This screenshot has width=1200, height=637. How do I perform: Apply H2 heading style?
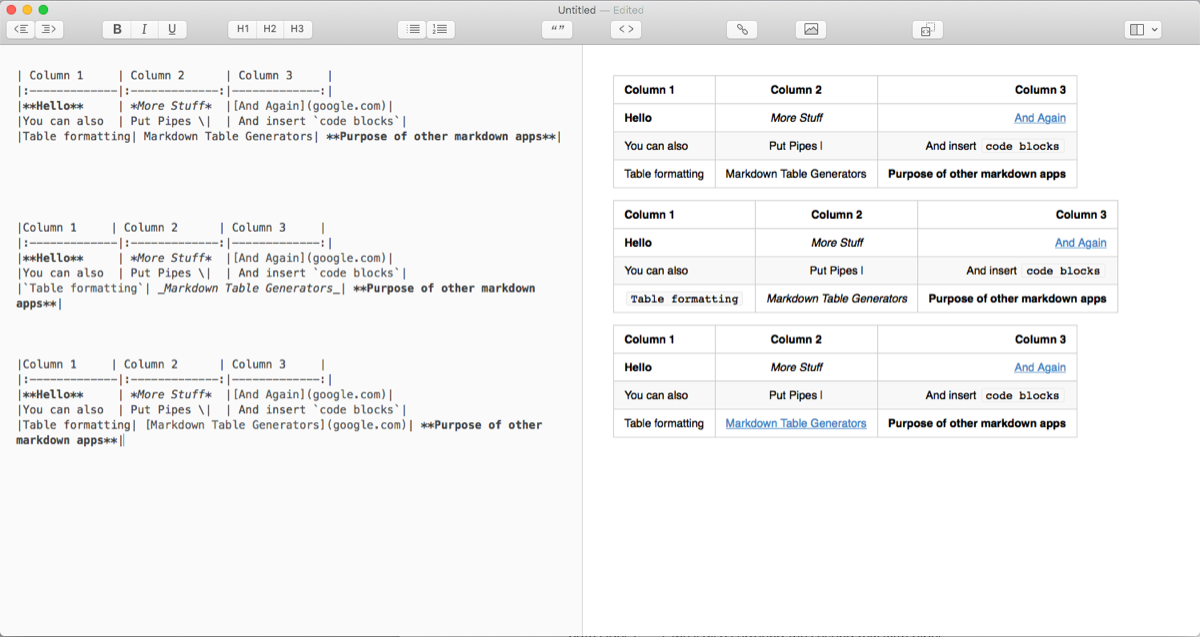pos(270,29)
